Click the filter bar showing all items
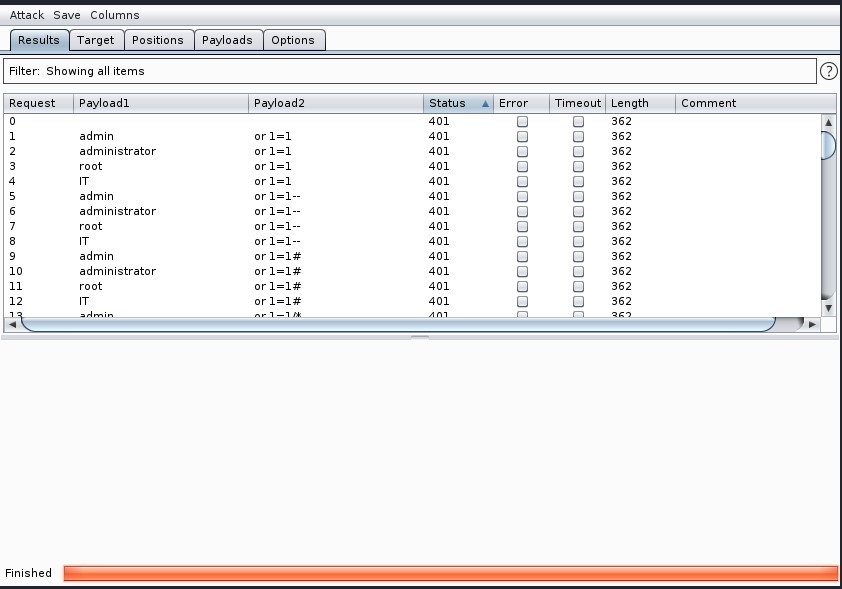Screen dimensions: 842x589 pos(410,71)
